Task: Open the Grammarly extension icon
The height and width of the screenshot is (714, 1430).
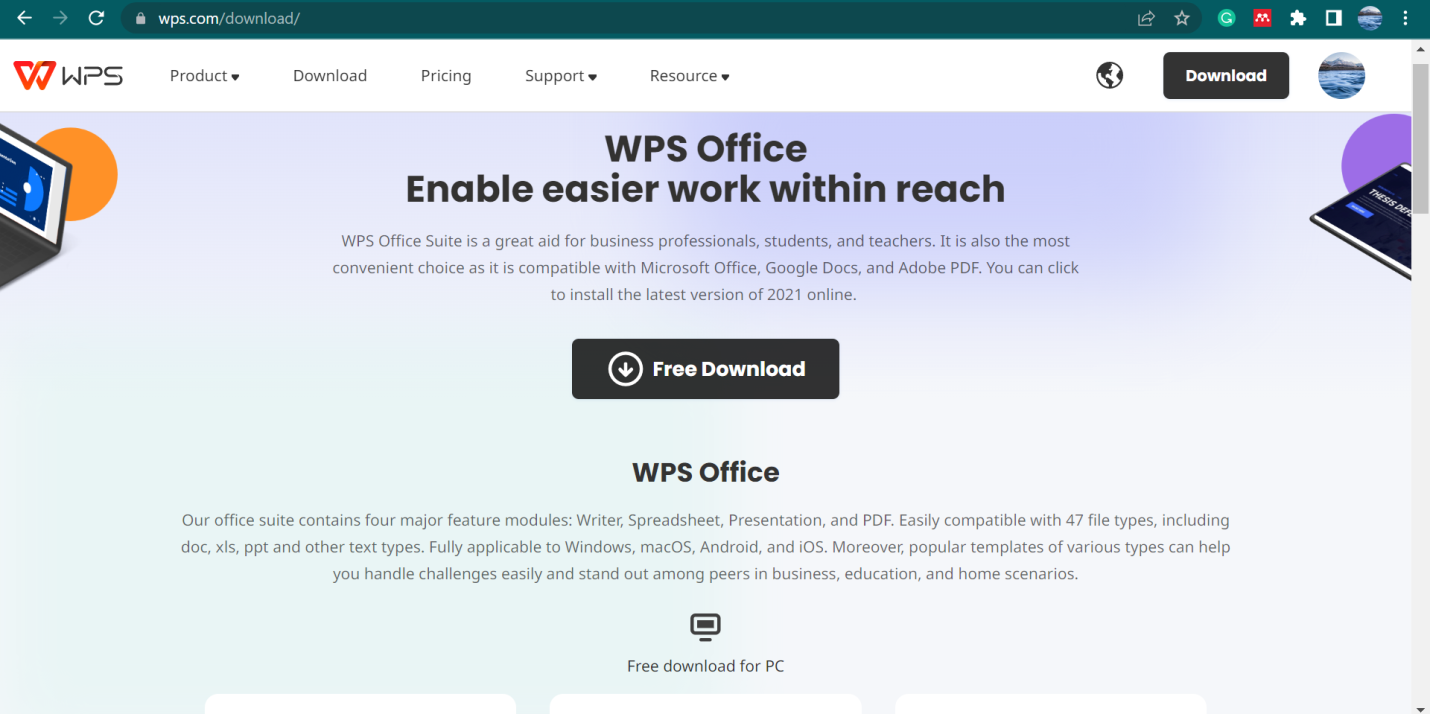Action: tap(1226, 18)
